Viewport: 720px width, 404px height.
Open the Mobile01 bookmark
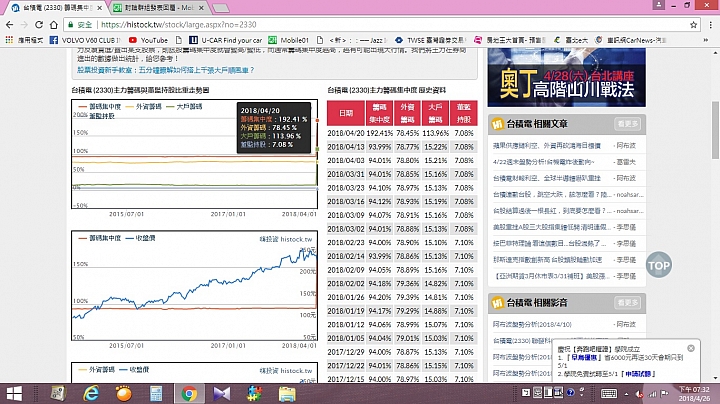pos(289,40)
